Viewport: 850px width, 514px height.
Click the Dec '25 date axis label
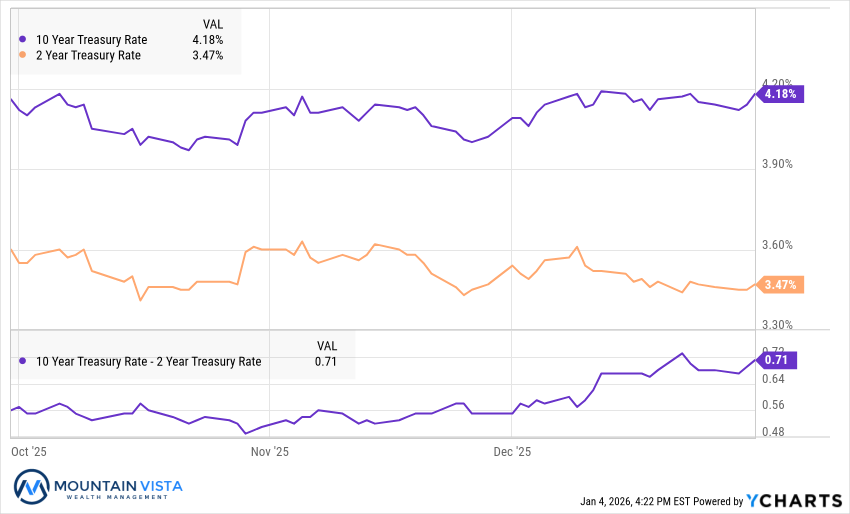click(512, 452)
